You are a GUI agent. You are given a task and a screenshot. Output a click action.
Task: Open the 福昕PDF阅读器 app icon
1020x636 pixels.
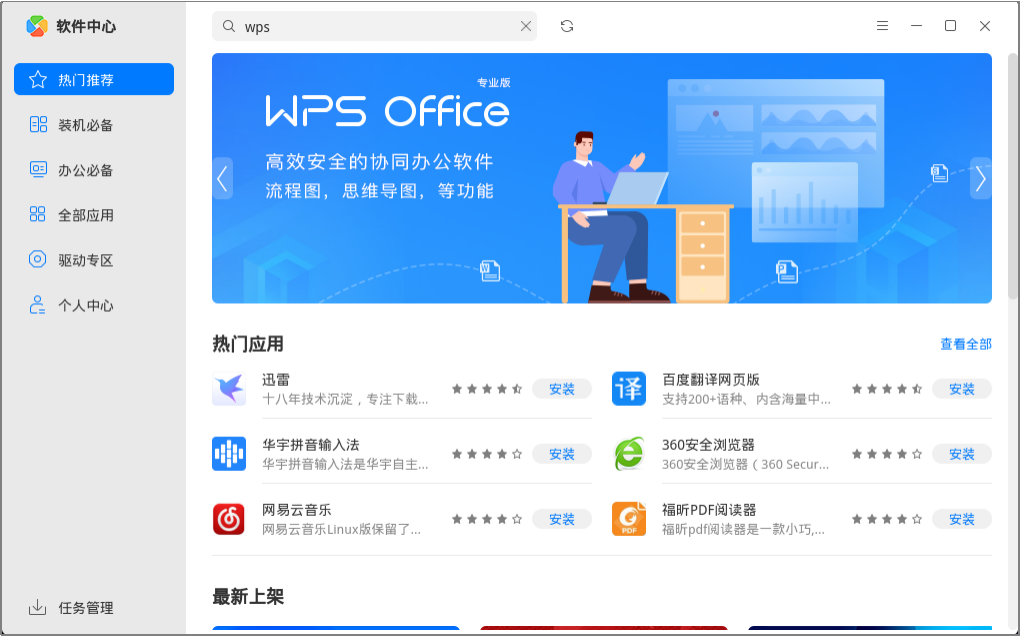point(628,518)
